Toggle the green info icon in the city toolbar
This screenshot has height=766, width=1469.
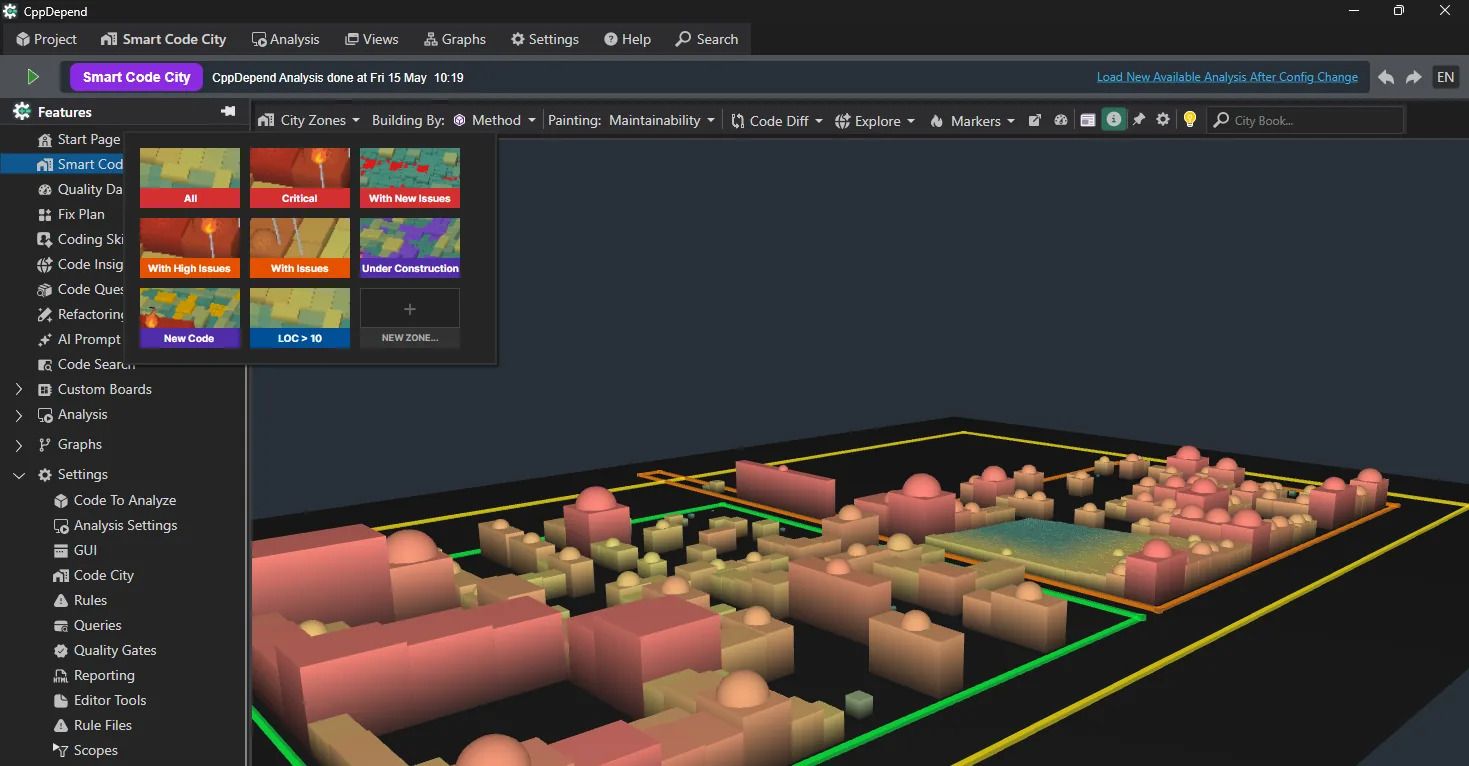pyautogui.click(x=1113, y=120)
